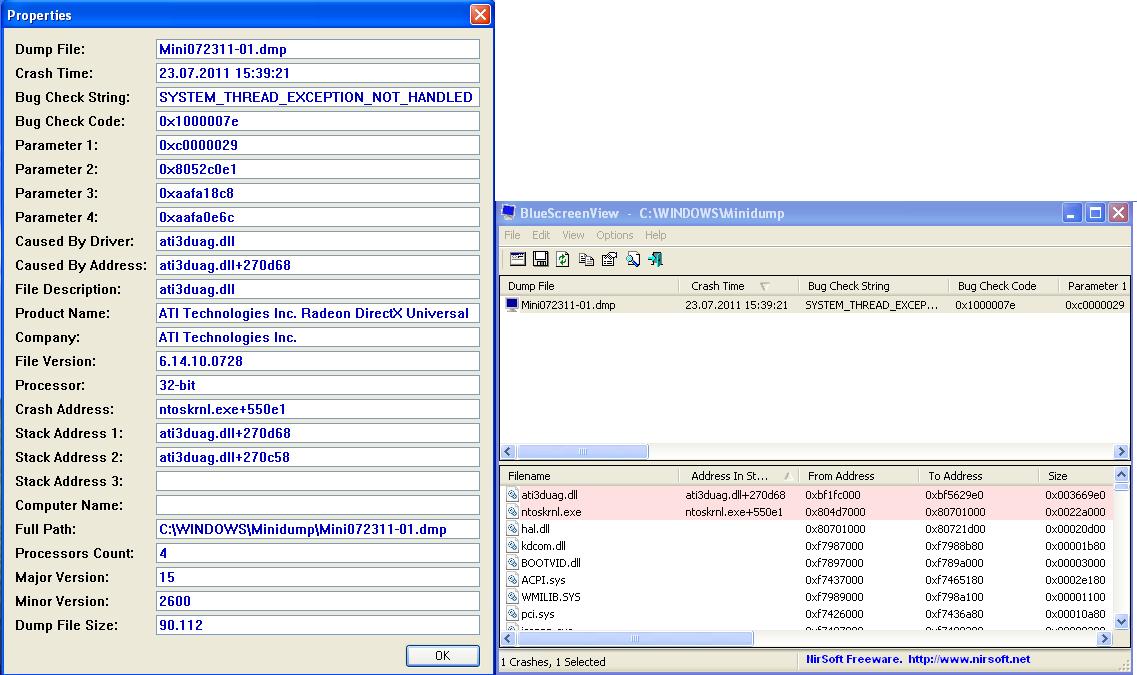
Task: Click the file icon next to pci.sys
Action: click(x=513, y=614)
